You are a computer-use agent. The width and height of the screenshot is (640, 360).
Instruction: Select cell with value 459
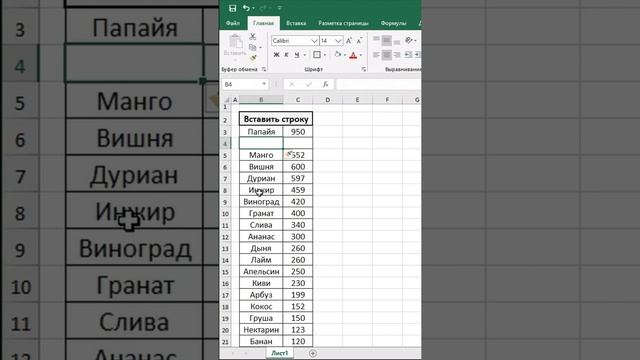tap(298, 190)
